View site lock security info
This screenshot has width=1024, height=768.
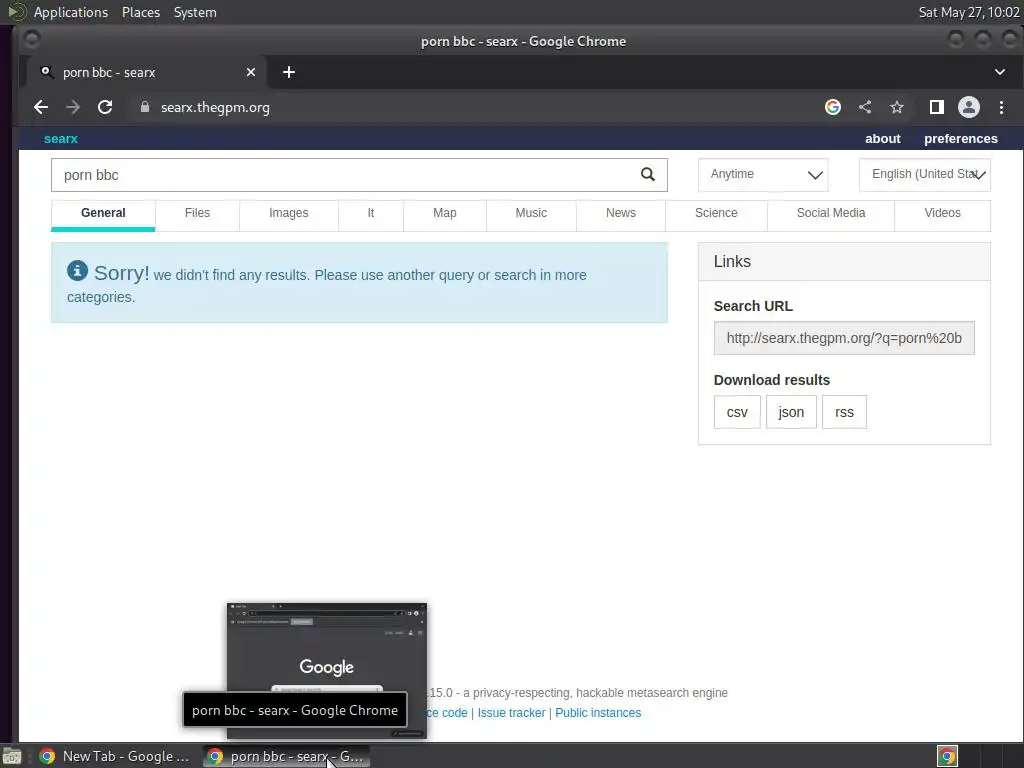click(x=145, y=107)
